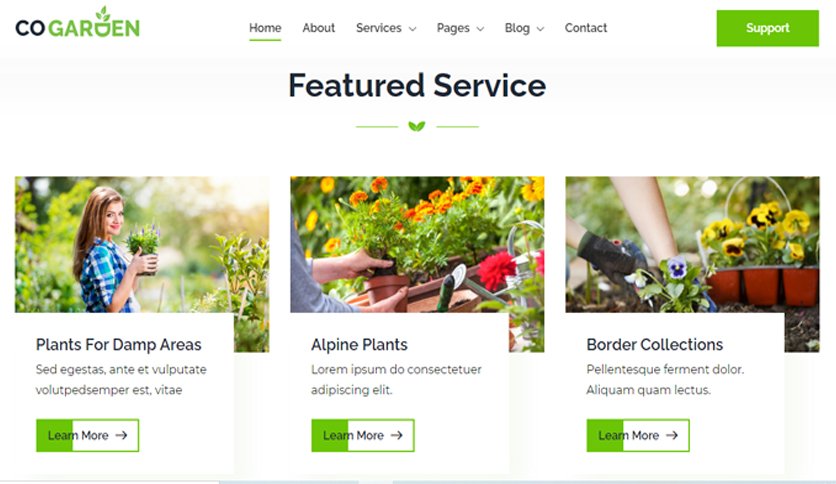Open the Contact menu link
Viewport: 836px width, 484px height.
[585, 28]
